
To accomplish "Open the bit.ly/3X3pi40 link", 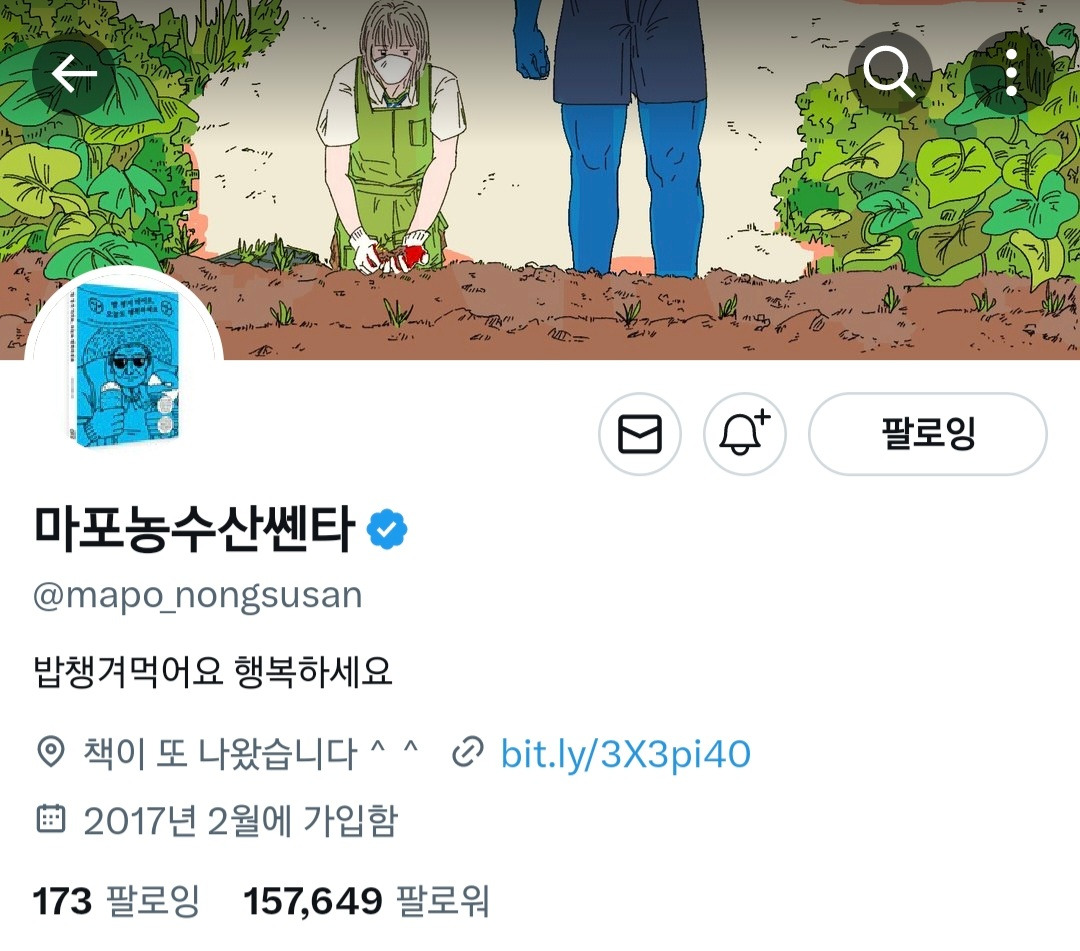I will click(625, 753).
